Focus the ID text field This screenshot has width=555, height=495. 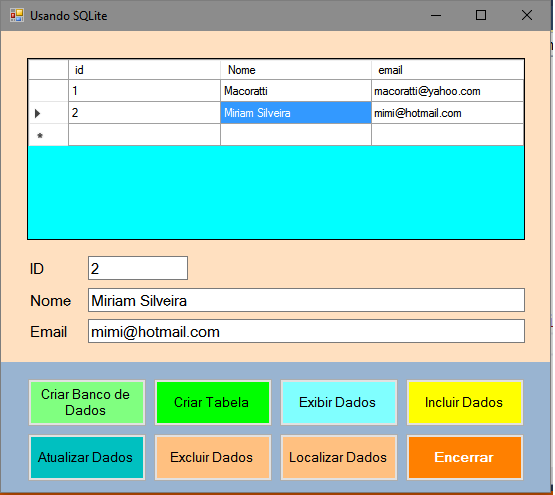click(138, 268)
